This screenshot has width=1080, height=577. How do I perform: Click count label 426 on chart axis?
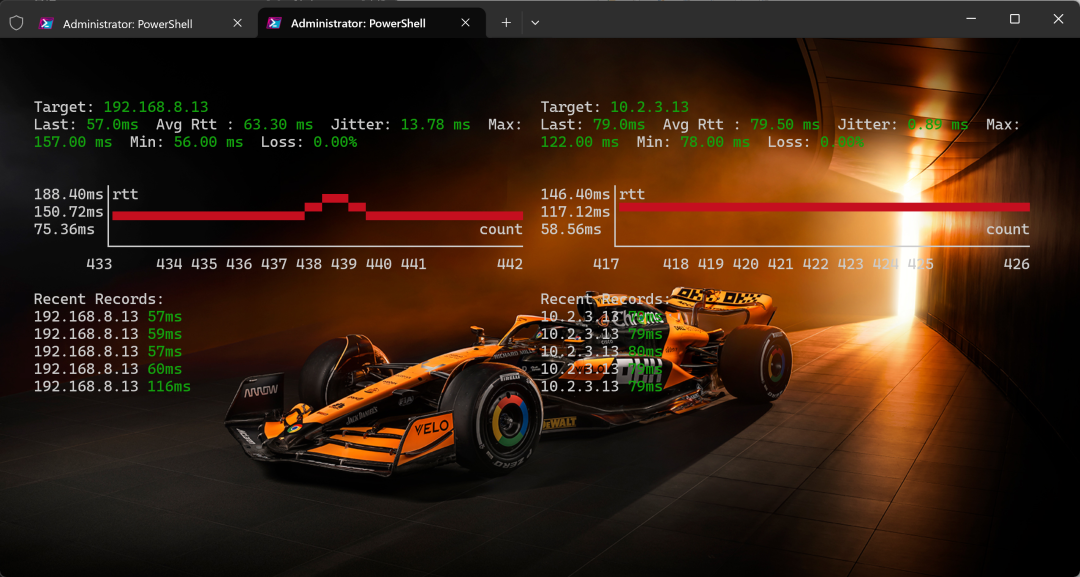click(1017, 264)
